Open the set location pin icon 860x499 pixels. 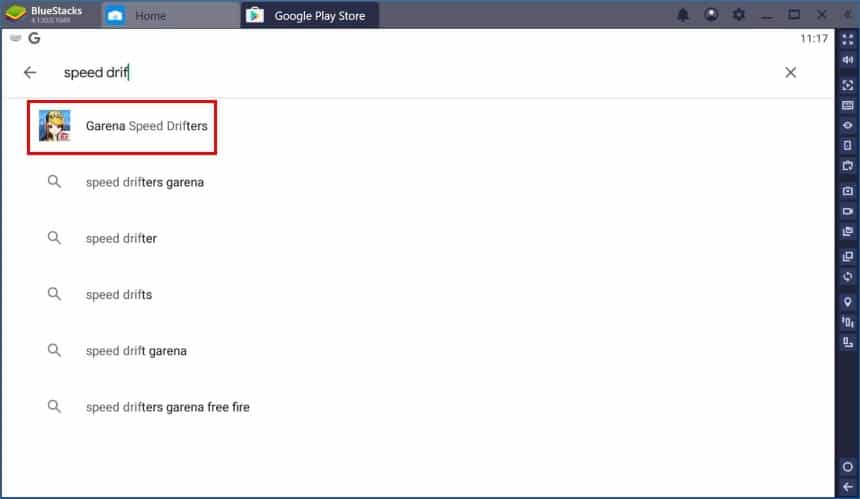tap(848, 302)
